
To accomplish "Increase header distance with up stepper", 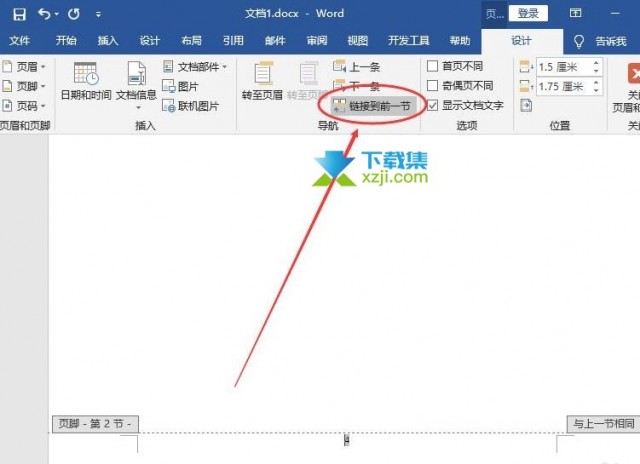I will (x=596, y=63).
